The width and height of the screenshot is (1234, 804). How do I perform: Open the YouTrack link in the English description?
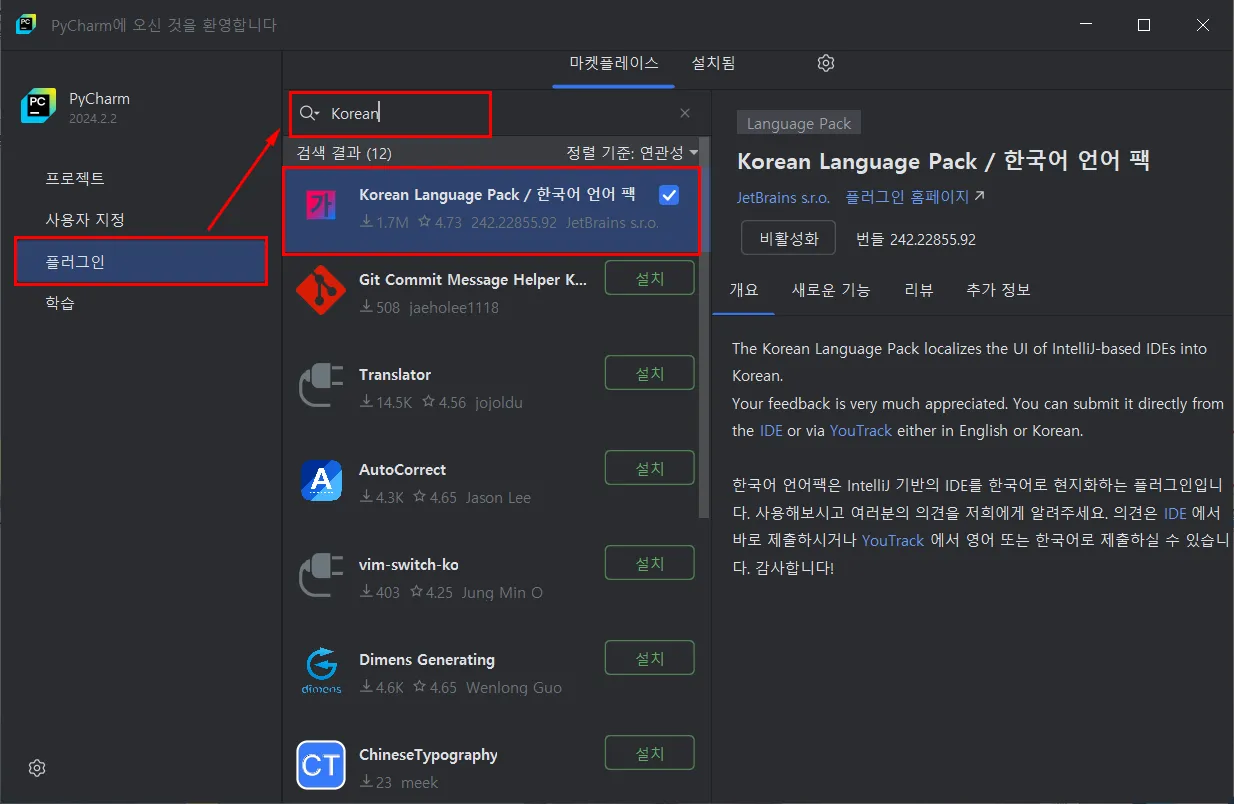(860, 431)
